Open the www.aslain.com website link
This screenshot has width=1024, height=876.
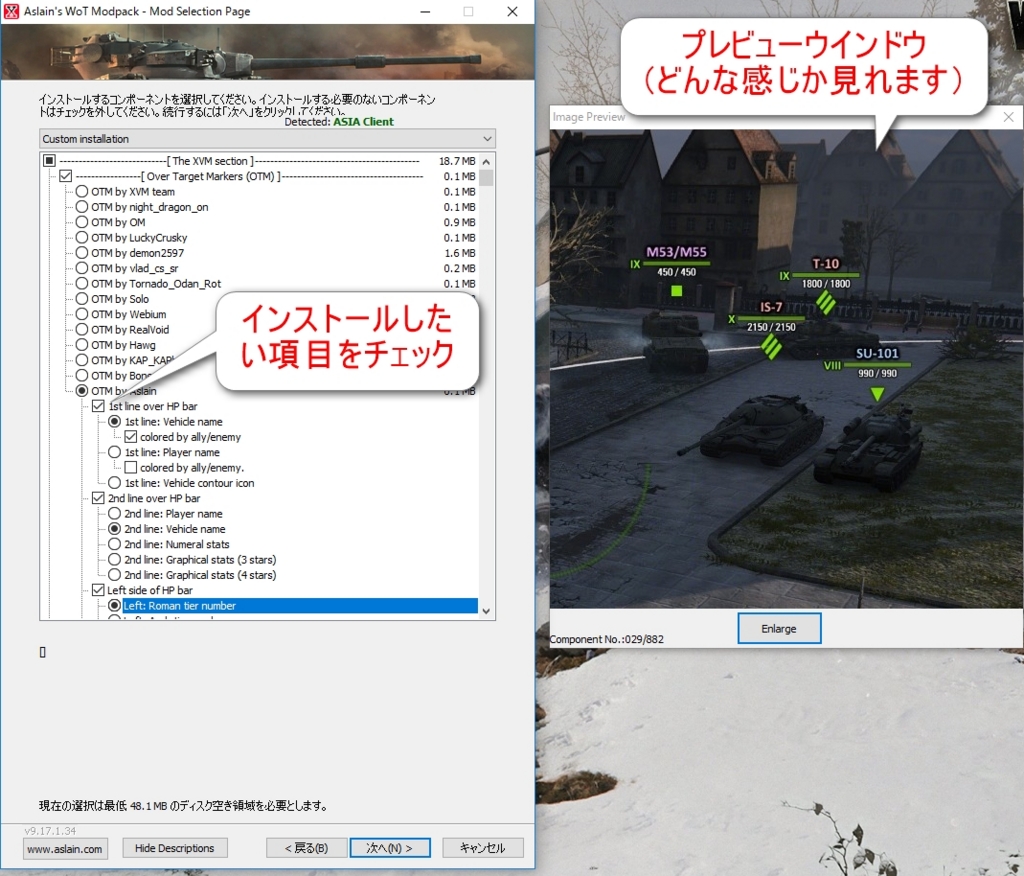(x=64, y=848)
